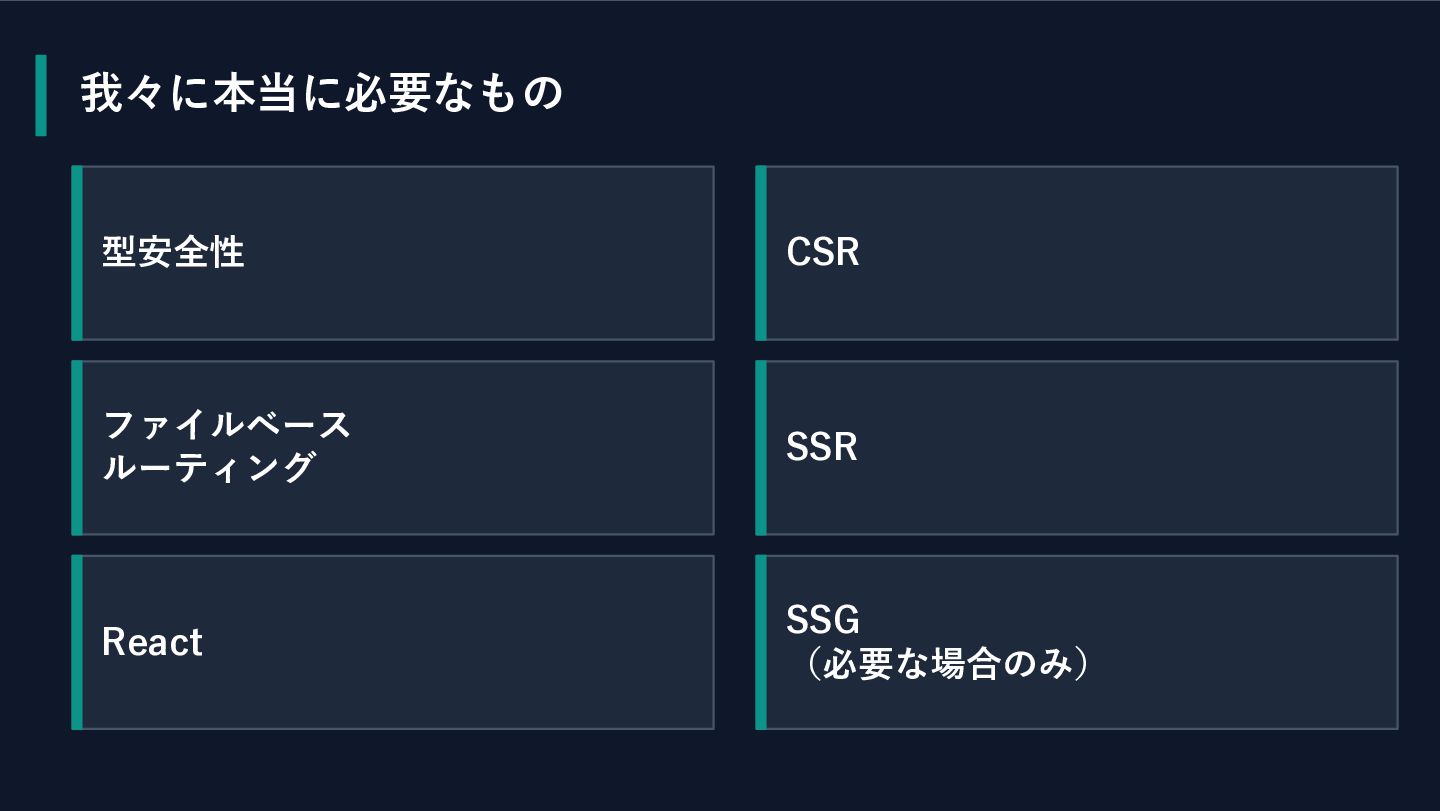Select the 型安全性 card label

(173, 253)
